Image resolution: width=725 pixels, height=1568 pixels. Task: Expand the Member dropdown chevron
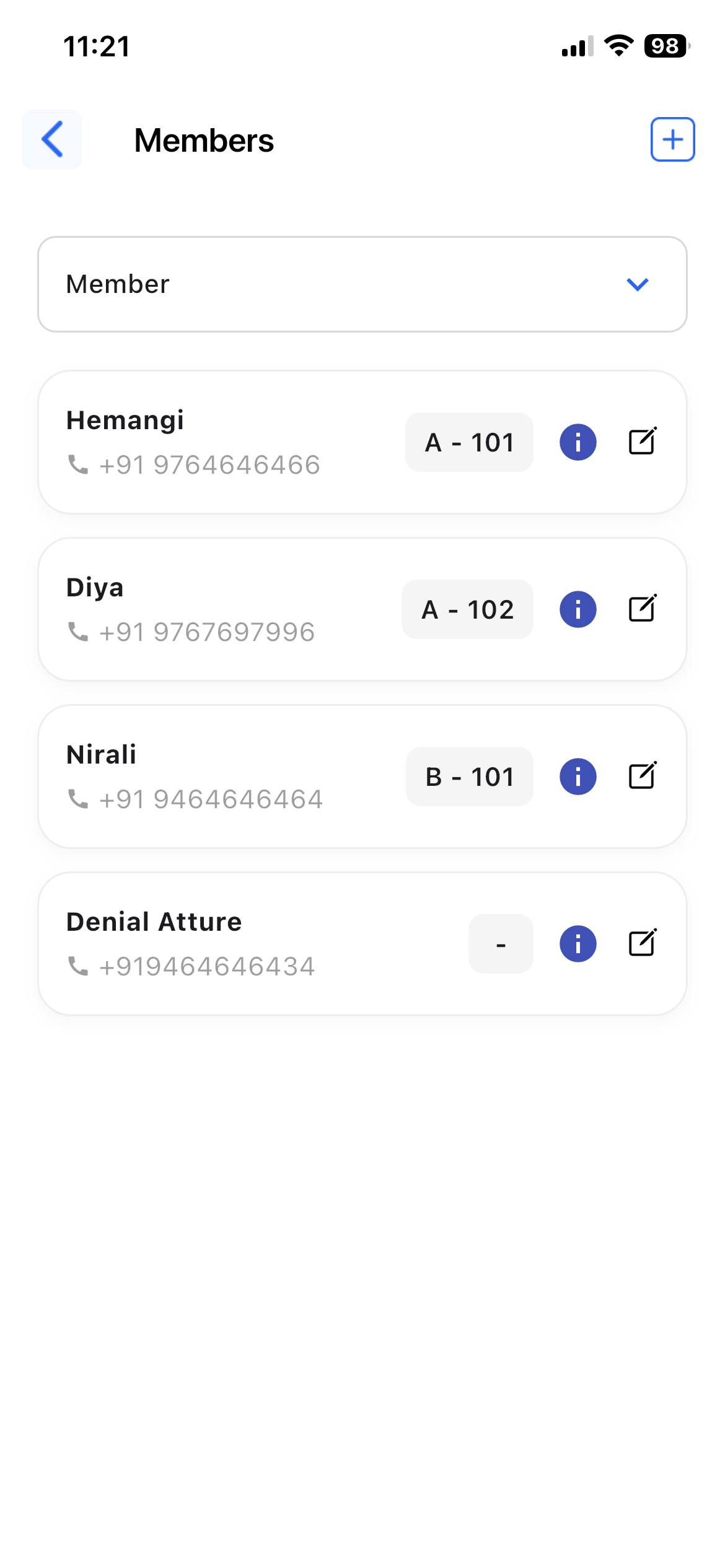tap(637, 284)
